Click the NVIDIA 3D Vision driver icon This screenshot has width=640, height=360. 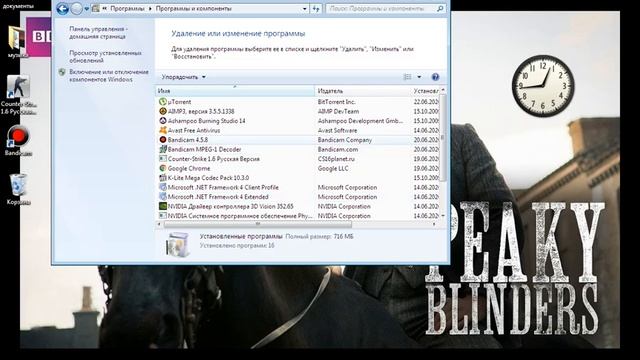coord(162,206)
